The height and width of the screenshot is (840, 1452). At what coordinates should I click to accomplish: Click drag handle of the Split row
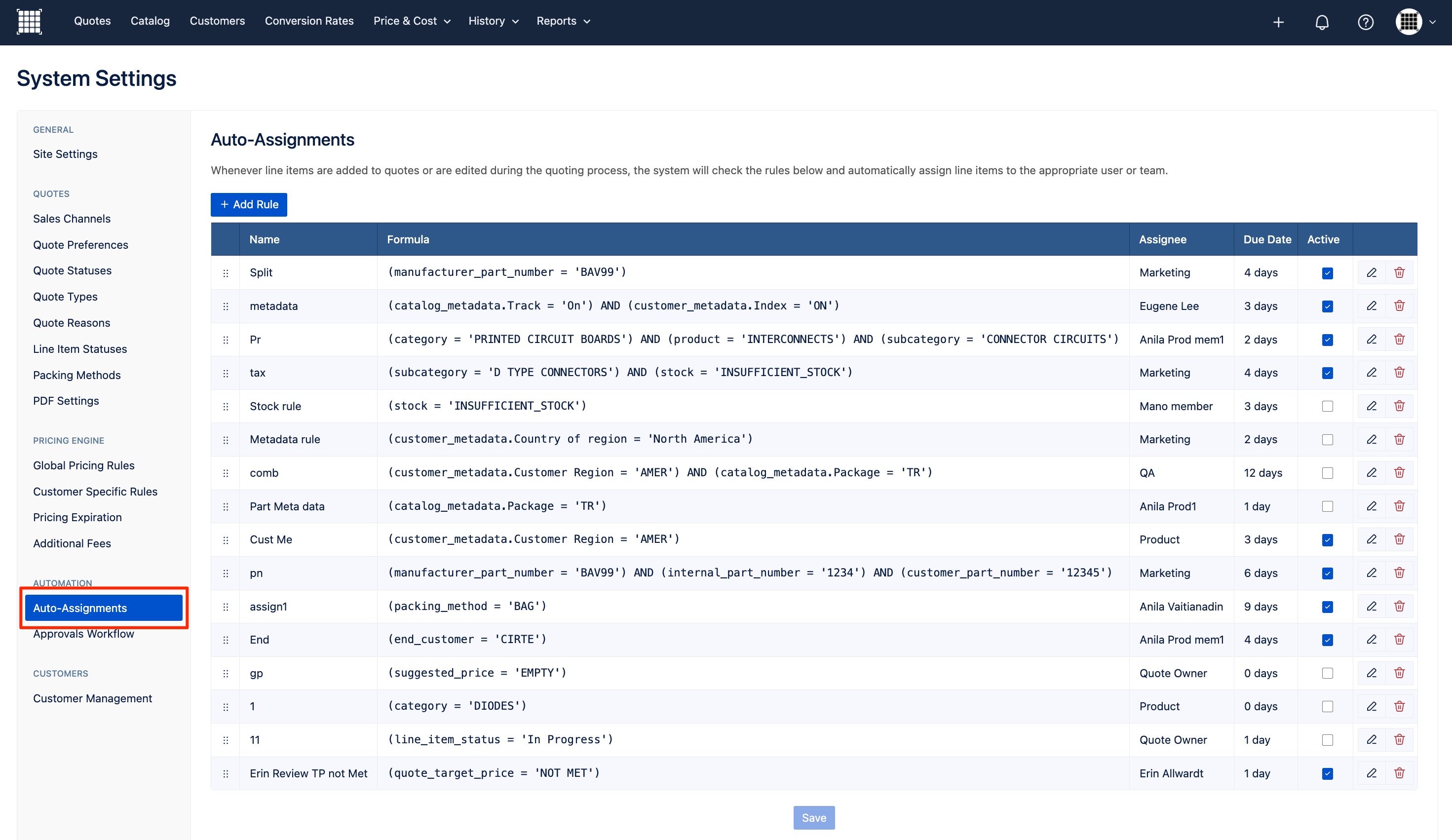tap(225, 273)
